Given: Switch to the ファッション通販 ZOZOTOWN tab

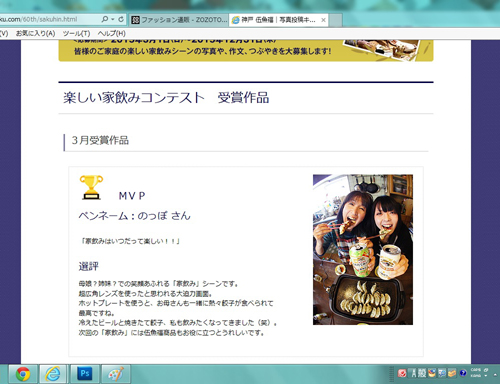Looking at the screenshot, I should 179,20.
